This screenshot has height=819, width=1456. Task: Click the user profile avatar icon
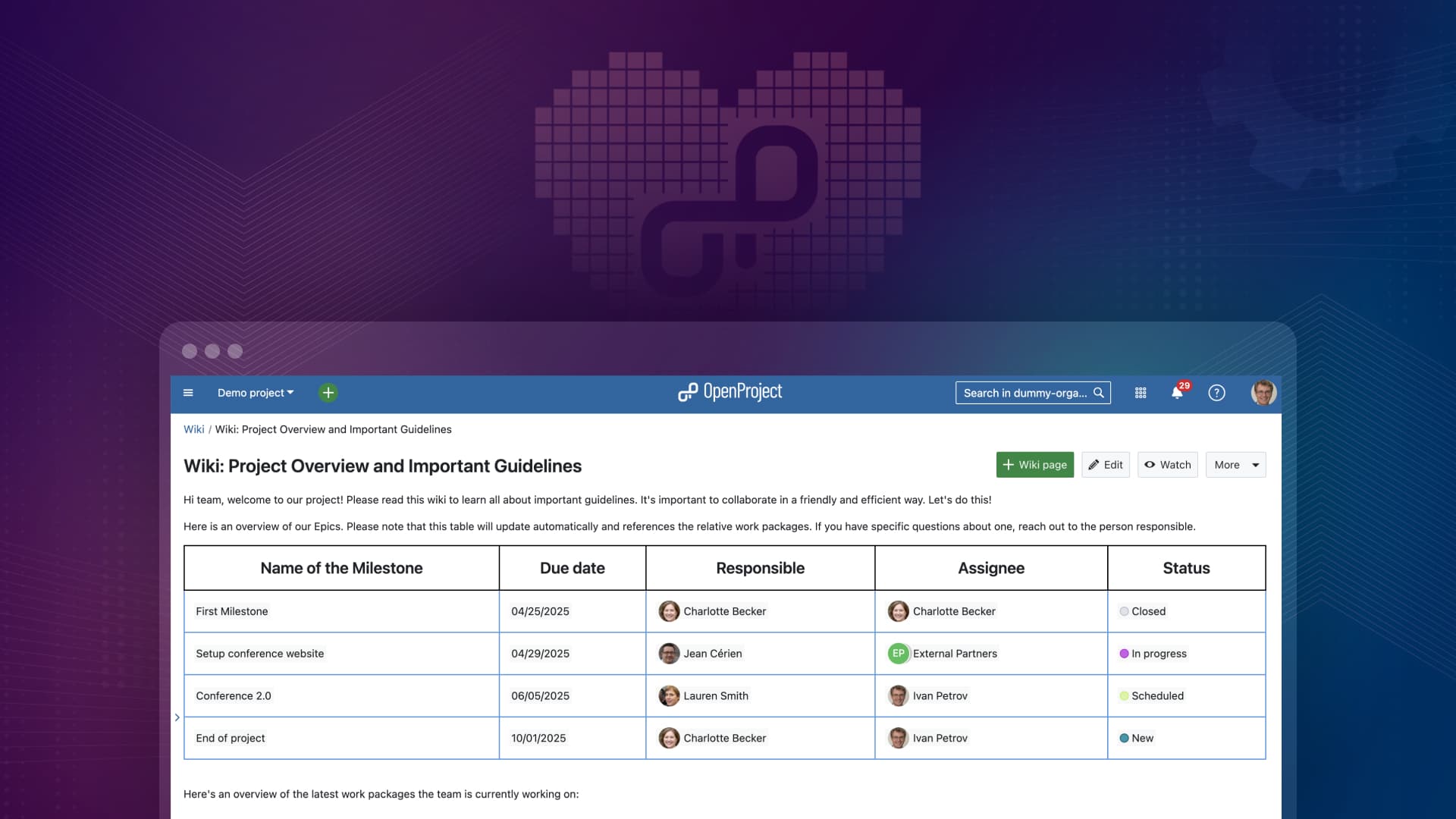[x=1262, y=393]
